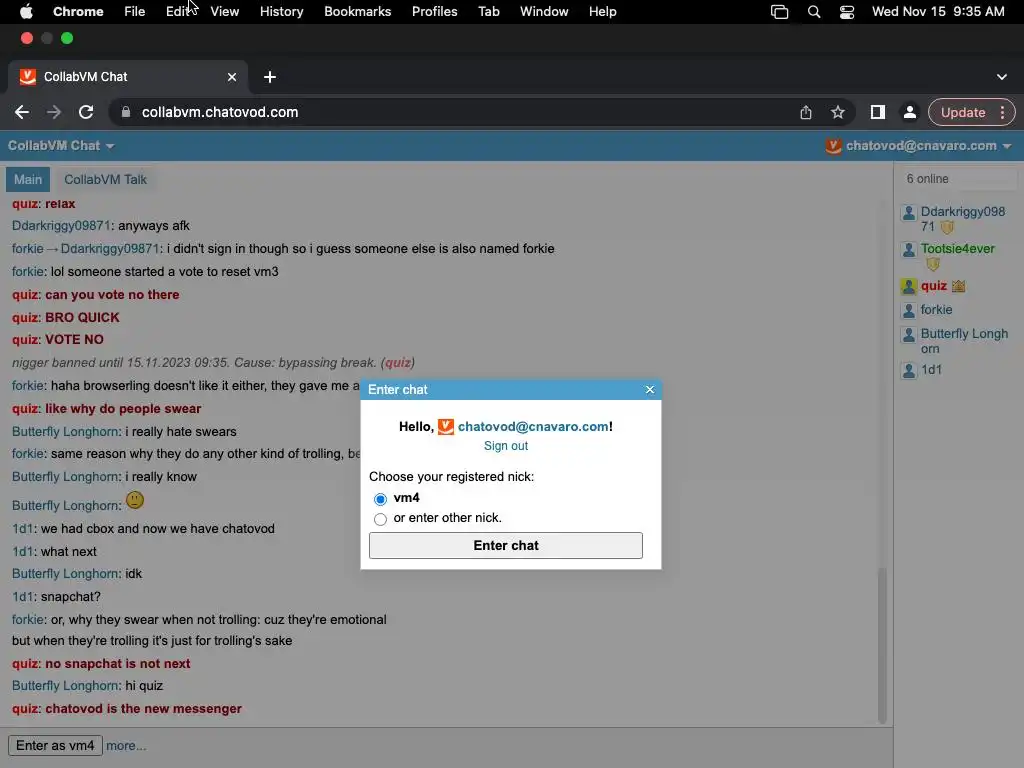Open Chrome three-dot menu
This screenshot has width=1024, height=768.
[x=1002, y=112]
